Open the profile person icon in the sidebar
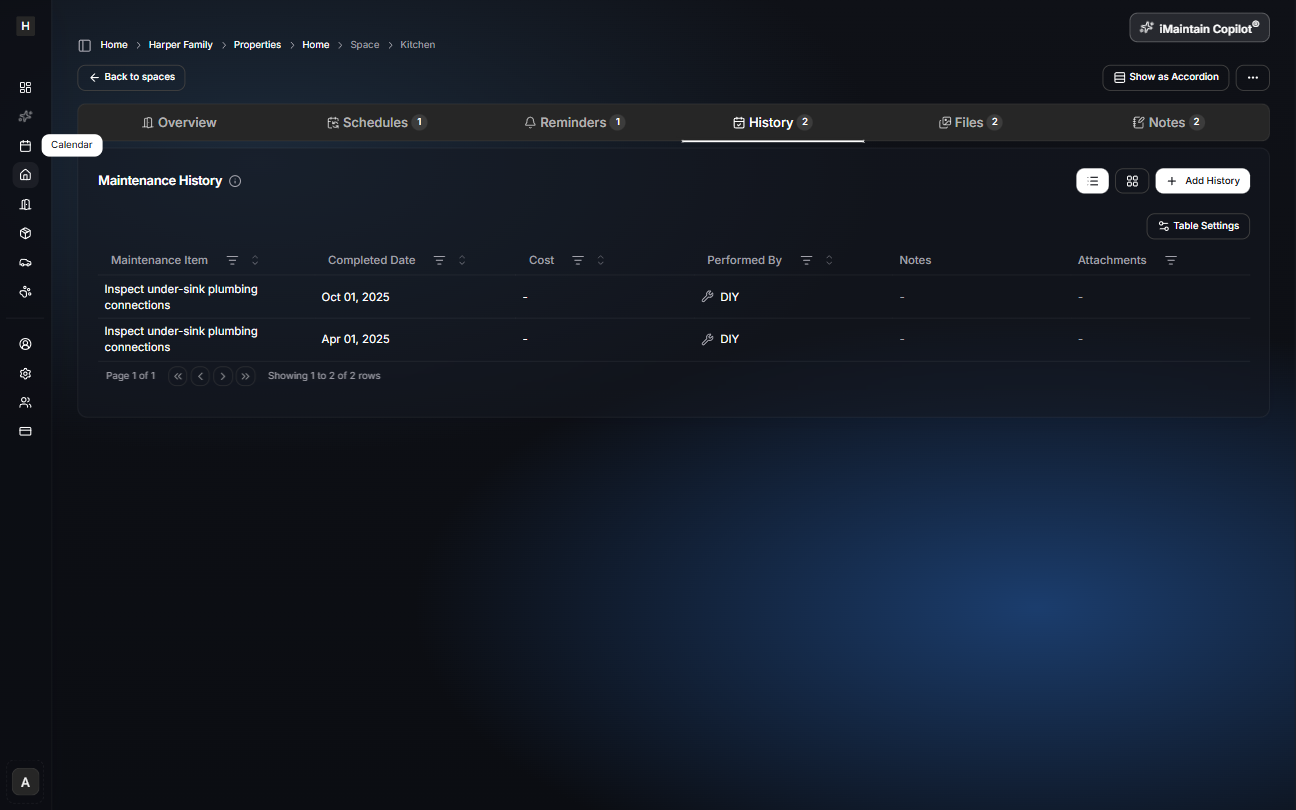 coord(25,343)
